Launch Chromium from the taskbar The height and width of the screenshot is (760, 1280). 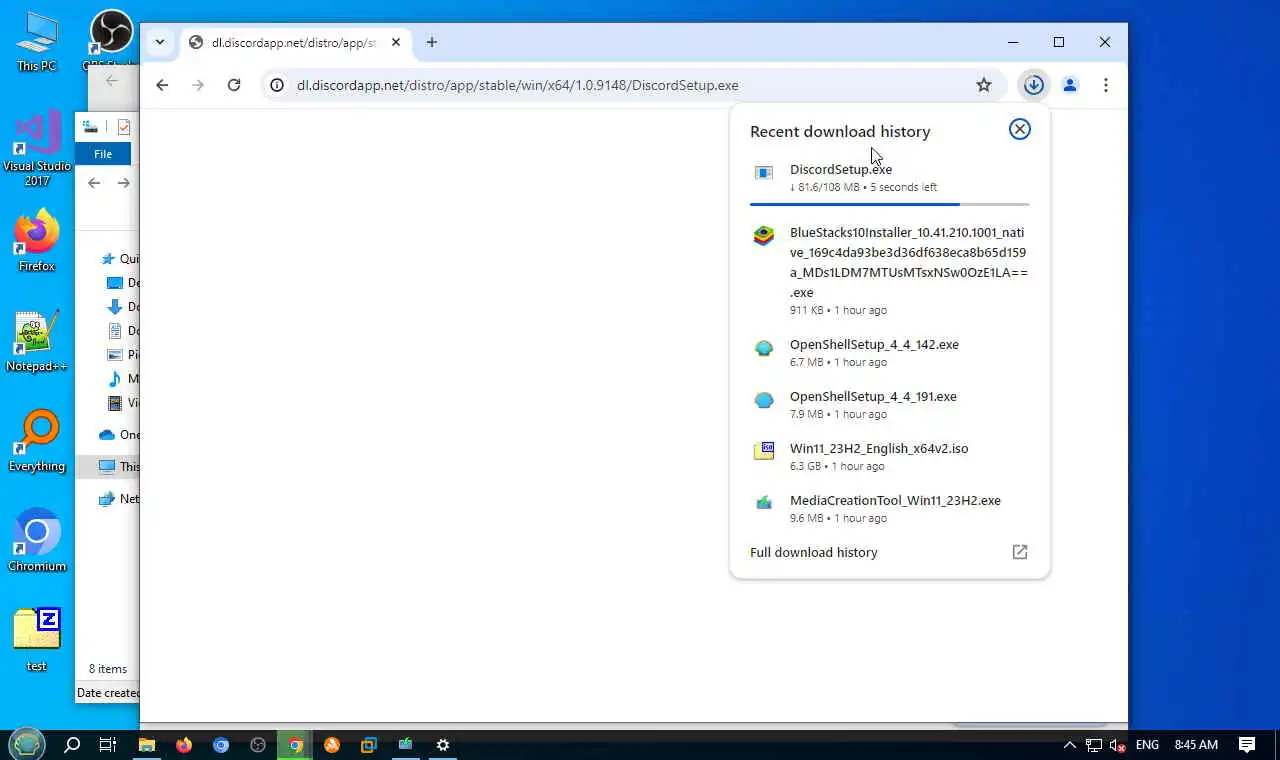pos(221,745)
